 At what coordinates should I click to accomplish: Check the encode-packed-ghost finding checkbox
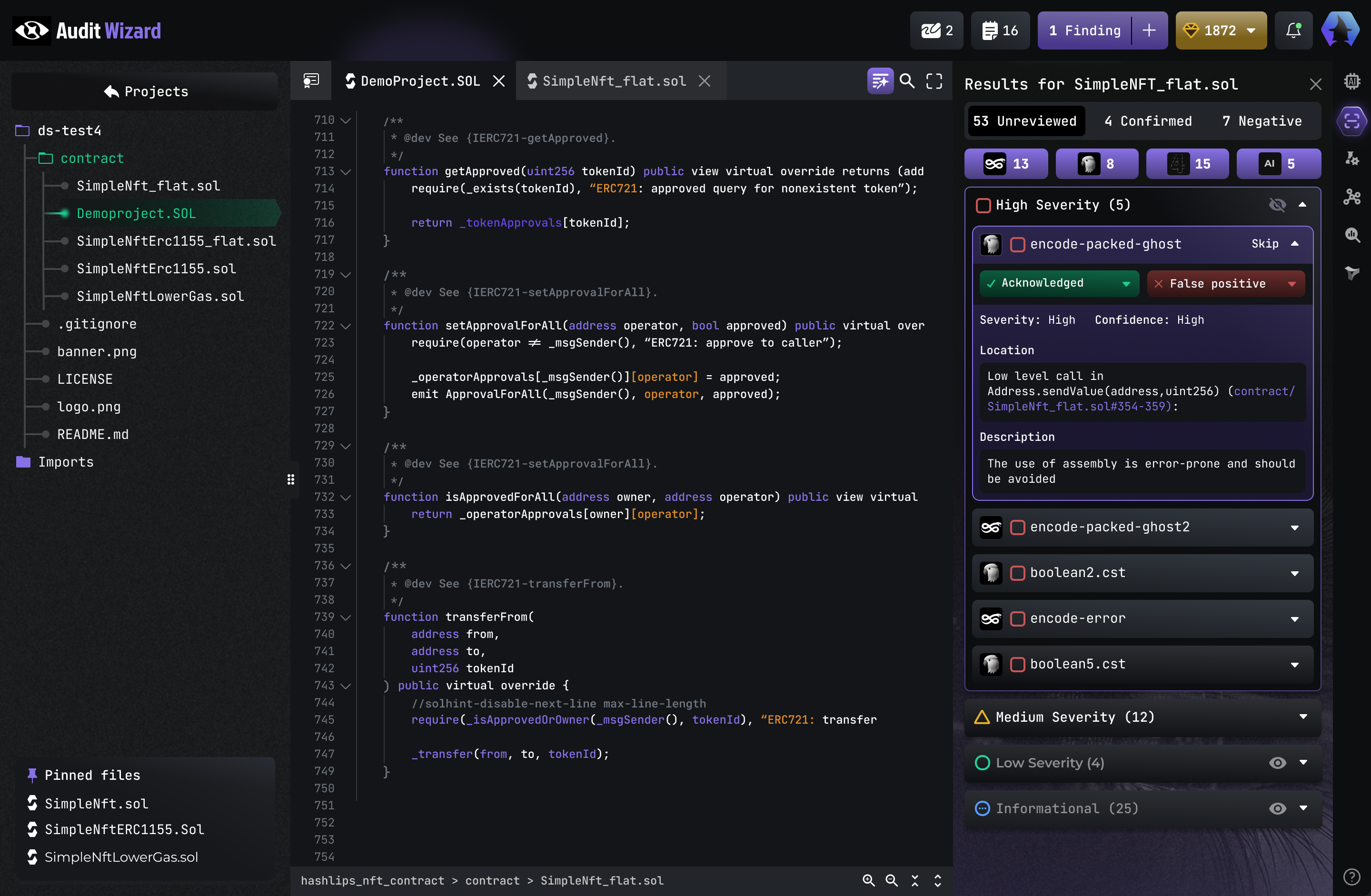tap(1018, 244)
